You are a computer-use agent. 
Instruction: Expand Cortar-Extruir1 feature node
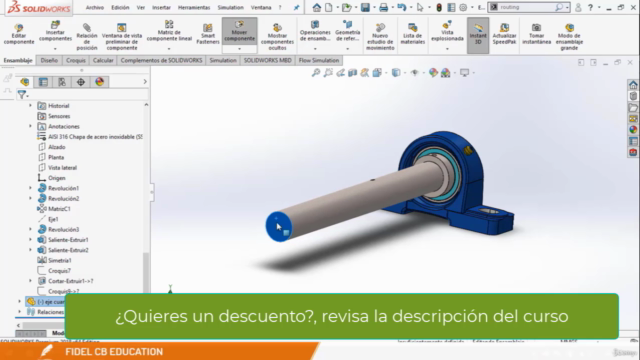tap(30, 281)
